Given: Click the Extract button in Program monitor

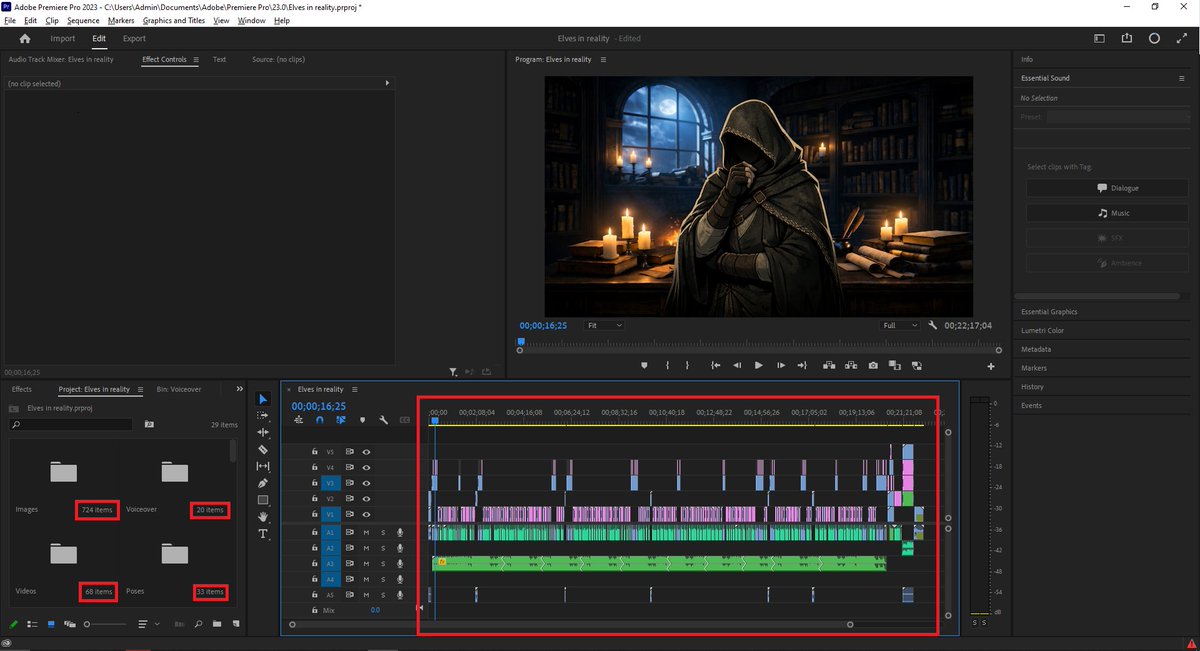Looking at the screenshot, I should [851, 365].
